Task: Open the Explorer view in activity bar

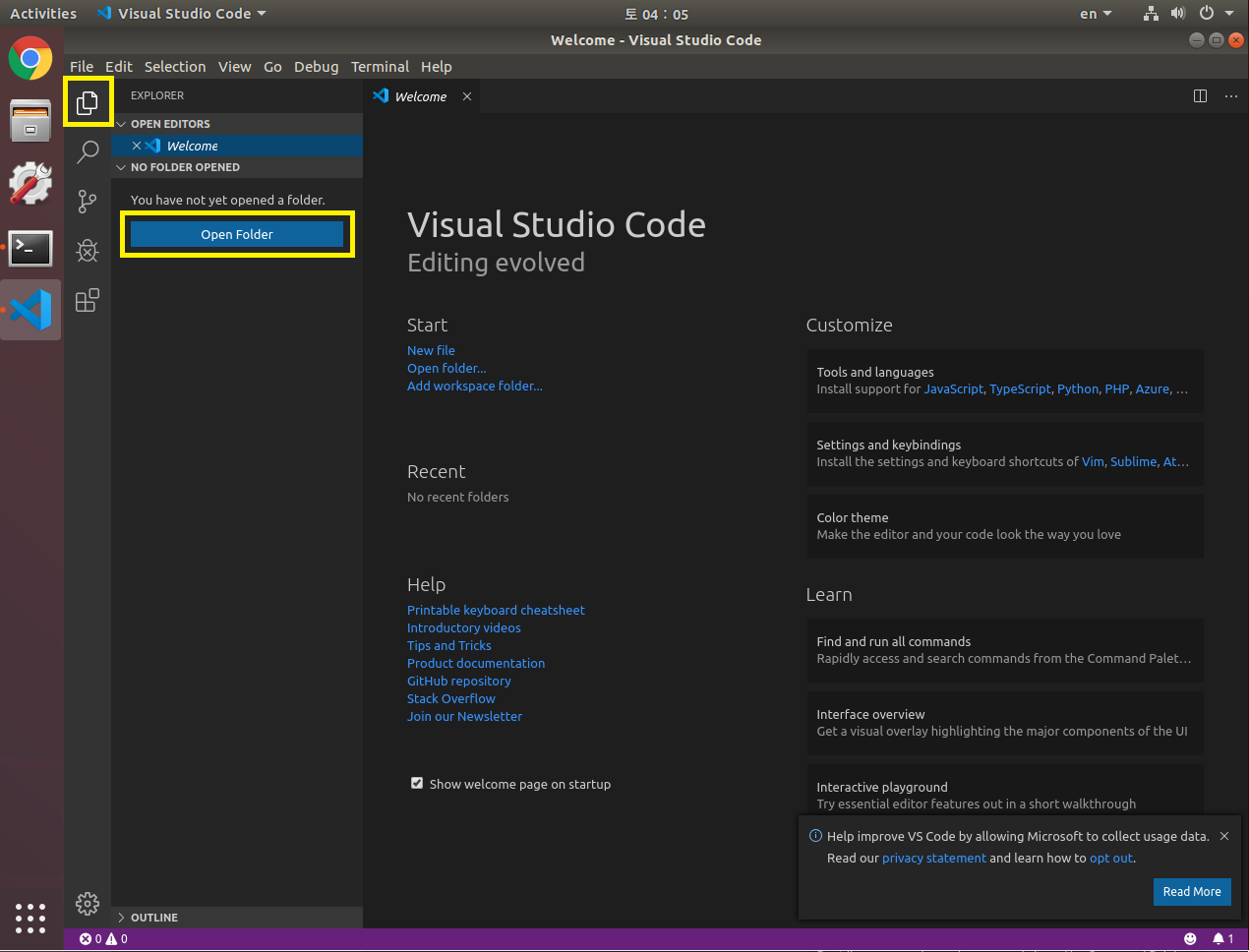Action: pyautogui.click(x=88, y=102)
